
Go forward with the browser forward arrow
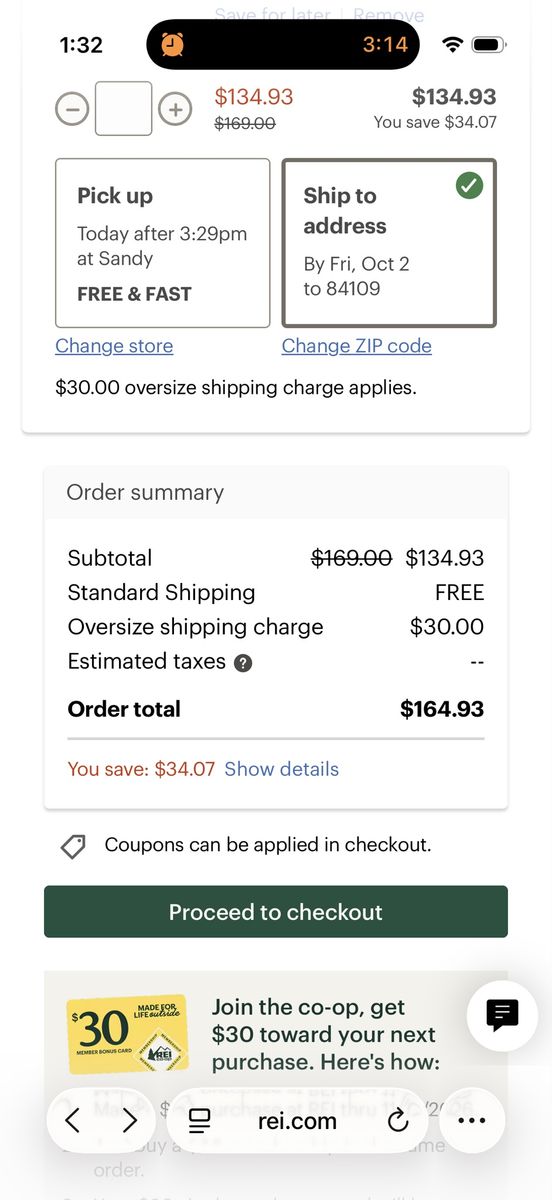coord(130,1121)
